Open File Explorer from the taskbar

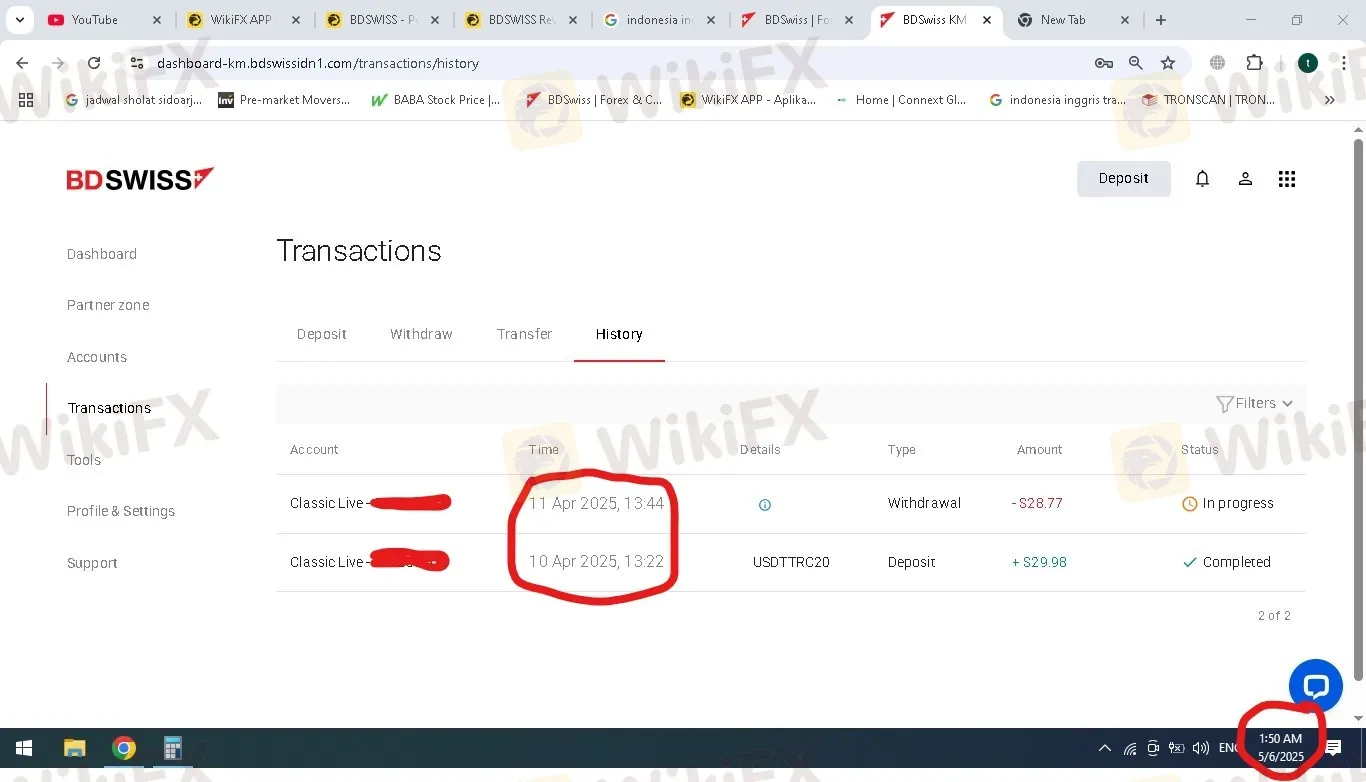pyautogui.click(x=75, y=748)
